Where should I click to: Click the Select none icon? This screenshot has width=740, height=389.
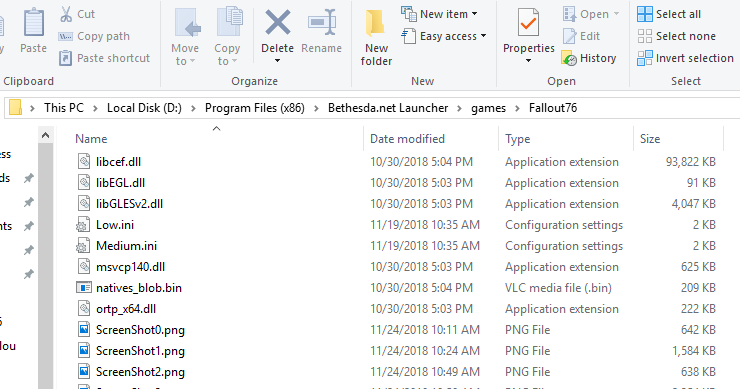click(x=645, y=36)
